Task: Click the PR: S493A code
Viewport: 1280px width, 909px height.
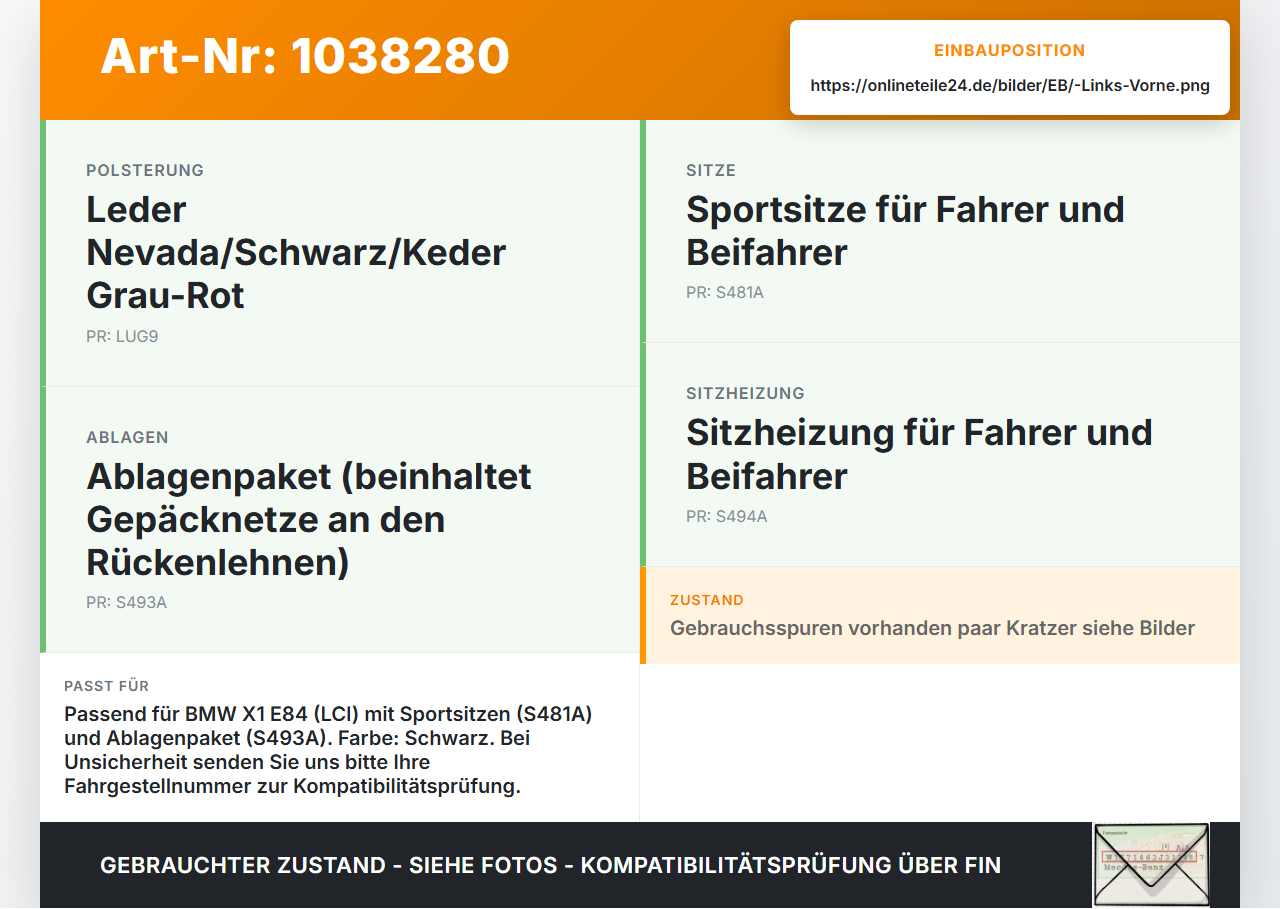Action: coord(126,603)
